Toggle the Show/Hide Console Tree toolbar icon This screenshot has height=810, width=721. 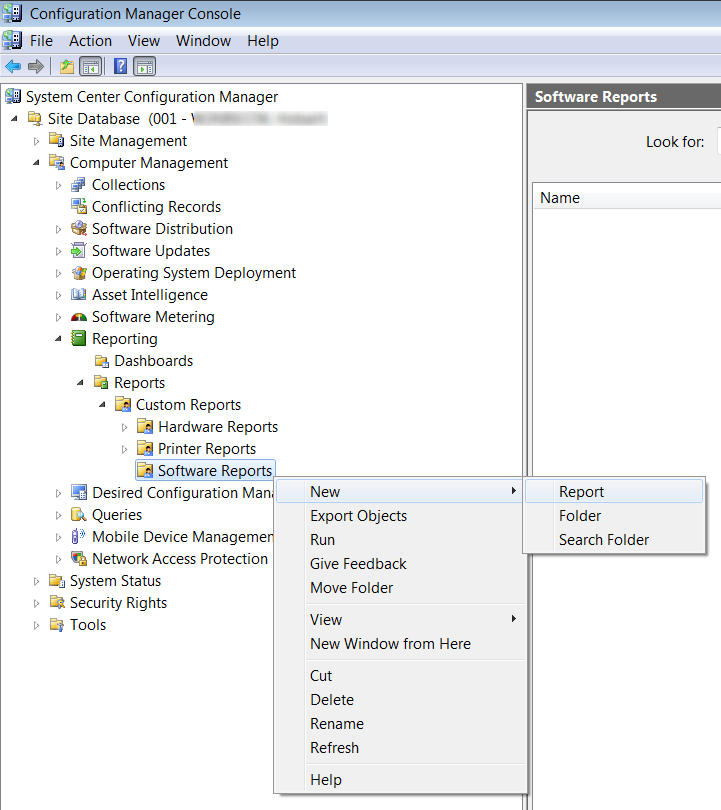click(91, 67)
